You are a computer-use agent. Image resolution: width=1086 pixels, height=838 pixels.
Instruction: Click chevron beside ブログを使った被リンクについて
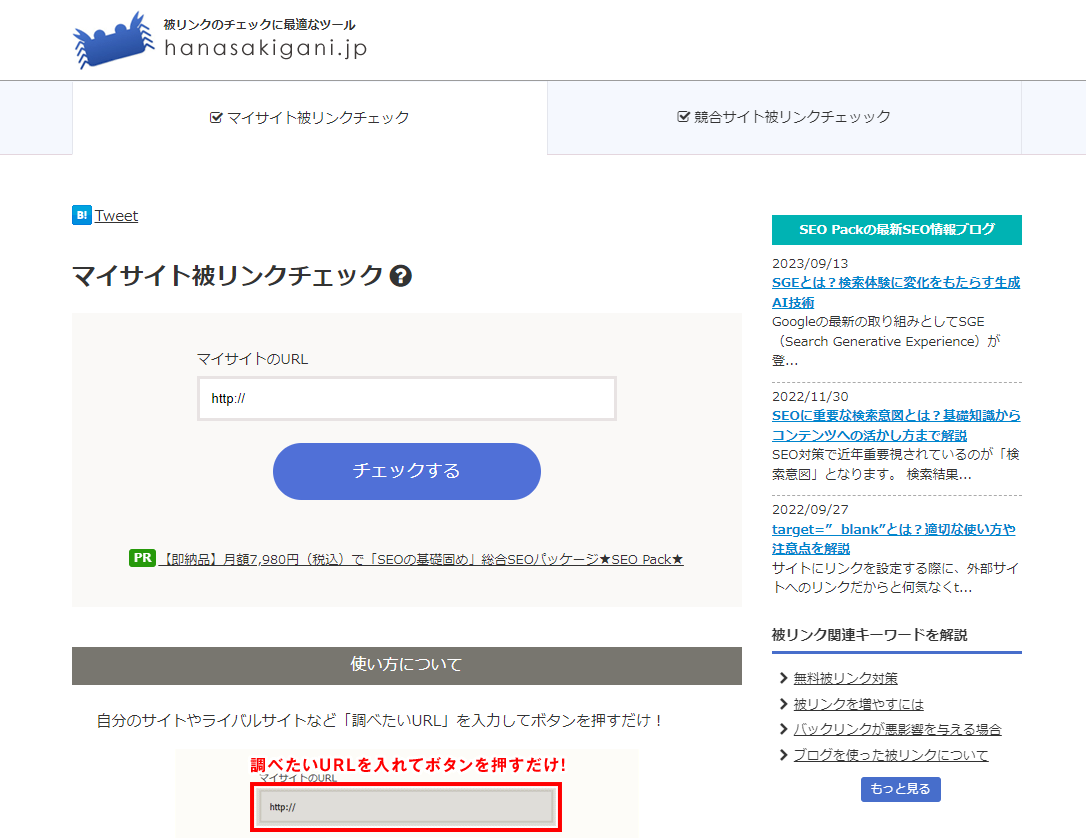(x=783, y=755)
